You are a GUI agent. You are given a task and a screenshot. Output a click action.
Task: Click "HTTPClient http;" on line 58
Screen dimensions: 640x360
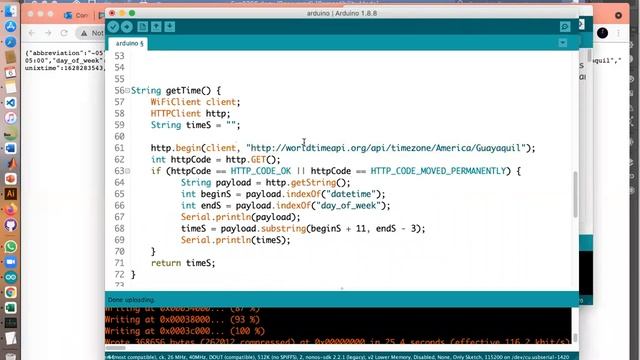pos(190,113)
